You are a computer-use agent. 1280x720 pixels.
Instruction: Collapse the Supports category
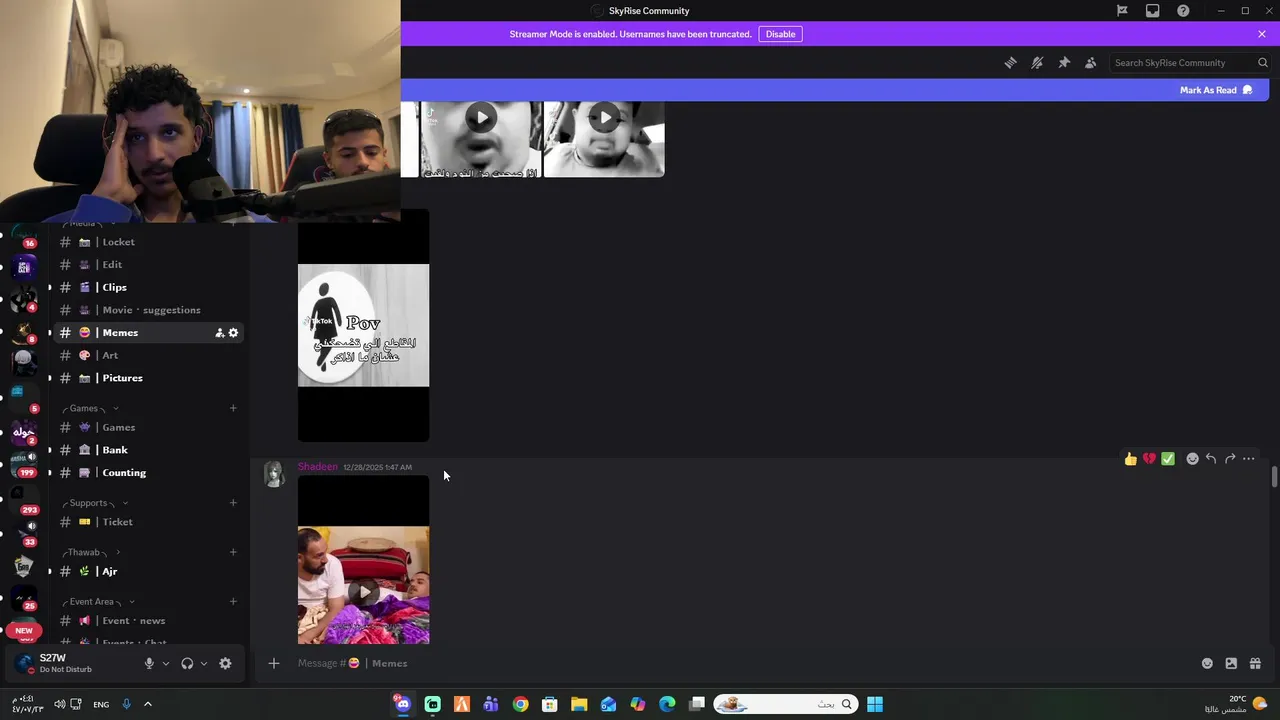(95, 503)
